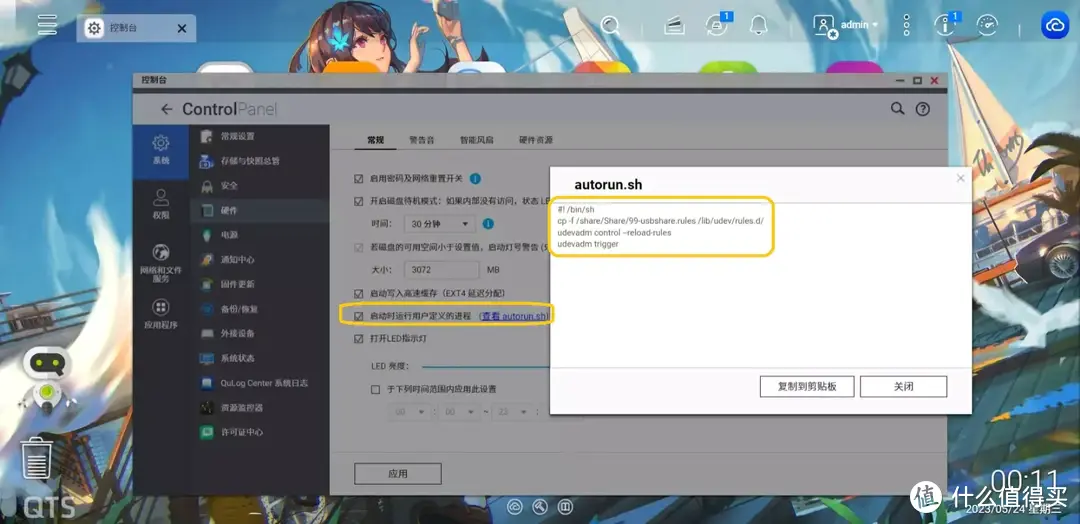Close the 控制台 taskbar tab
Image resolution: width=1080 pixels, height=524 pixels.
coord(182,28)
